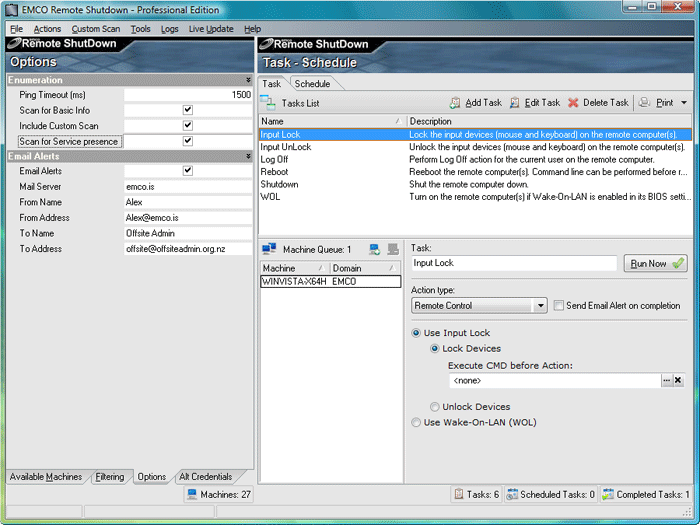The width and height of the screenshot is (700, 525).
Task: Select the WOL task row
Action: [x=475, y=196]
